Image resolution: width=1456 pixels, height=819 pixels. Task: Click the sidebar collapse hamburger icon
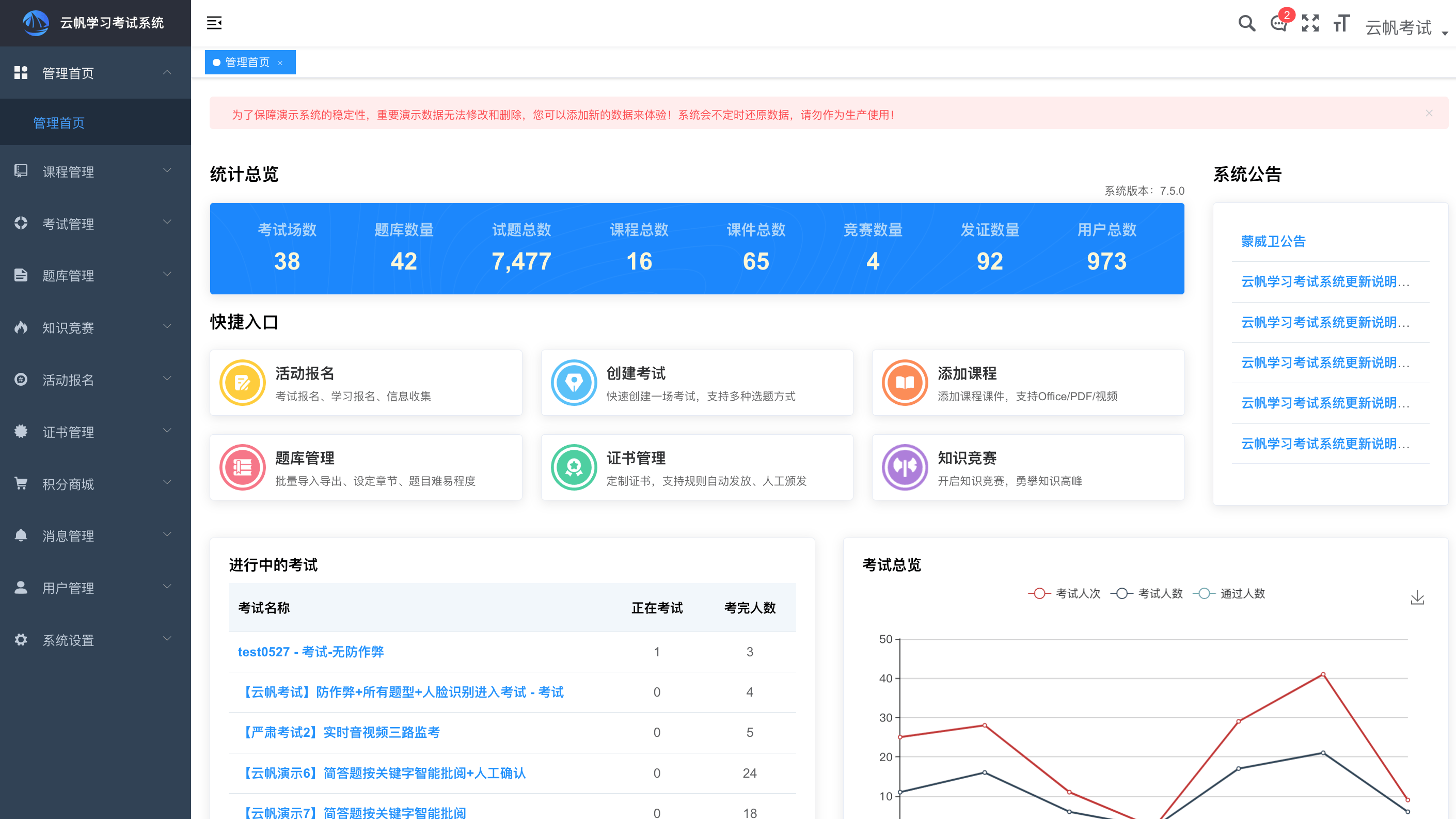point(214,23)
